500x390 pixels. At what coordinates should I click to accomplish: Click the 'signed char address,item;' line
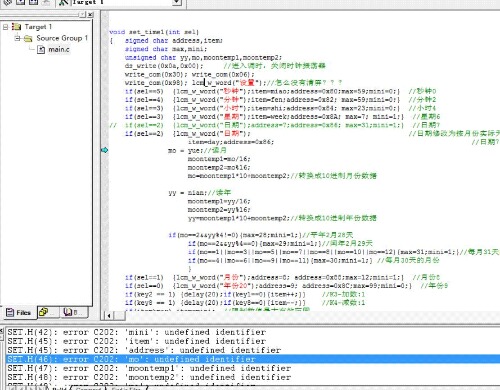pos(173,41)
